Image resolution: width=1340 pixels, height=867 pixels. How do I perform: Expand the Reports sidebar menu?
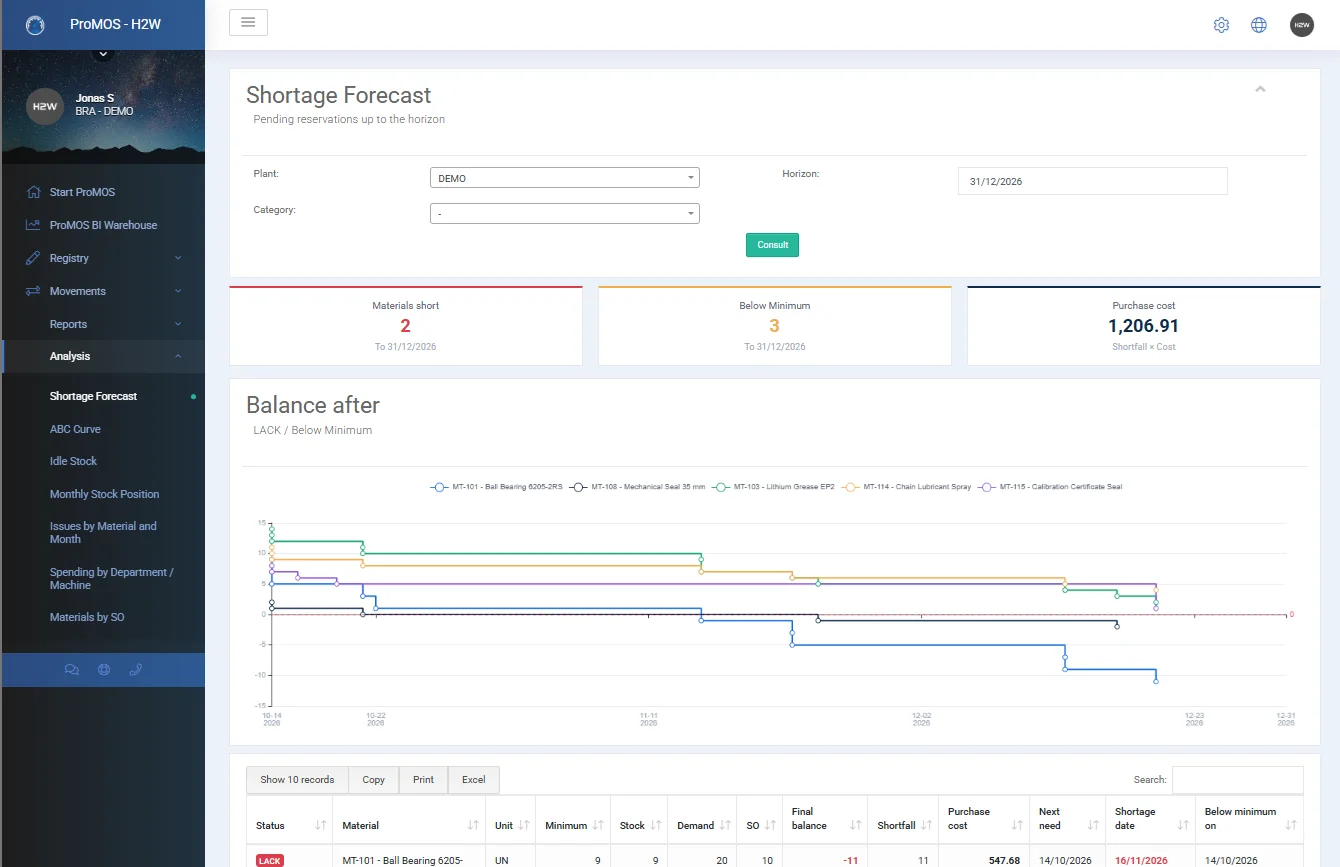coord(103,324)
